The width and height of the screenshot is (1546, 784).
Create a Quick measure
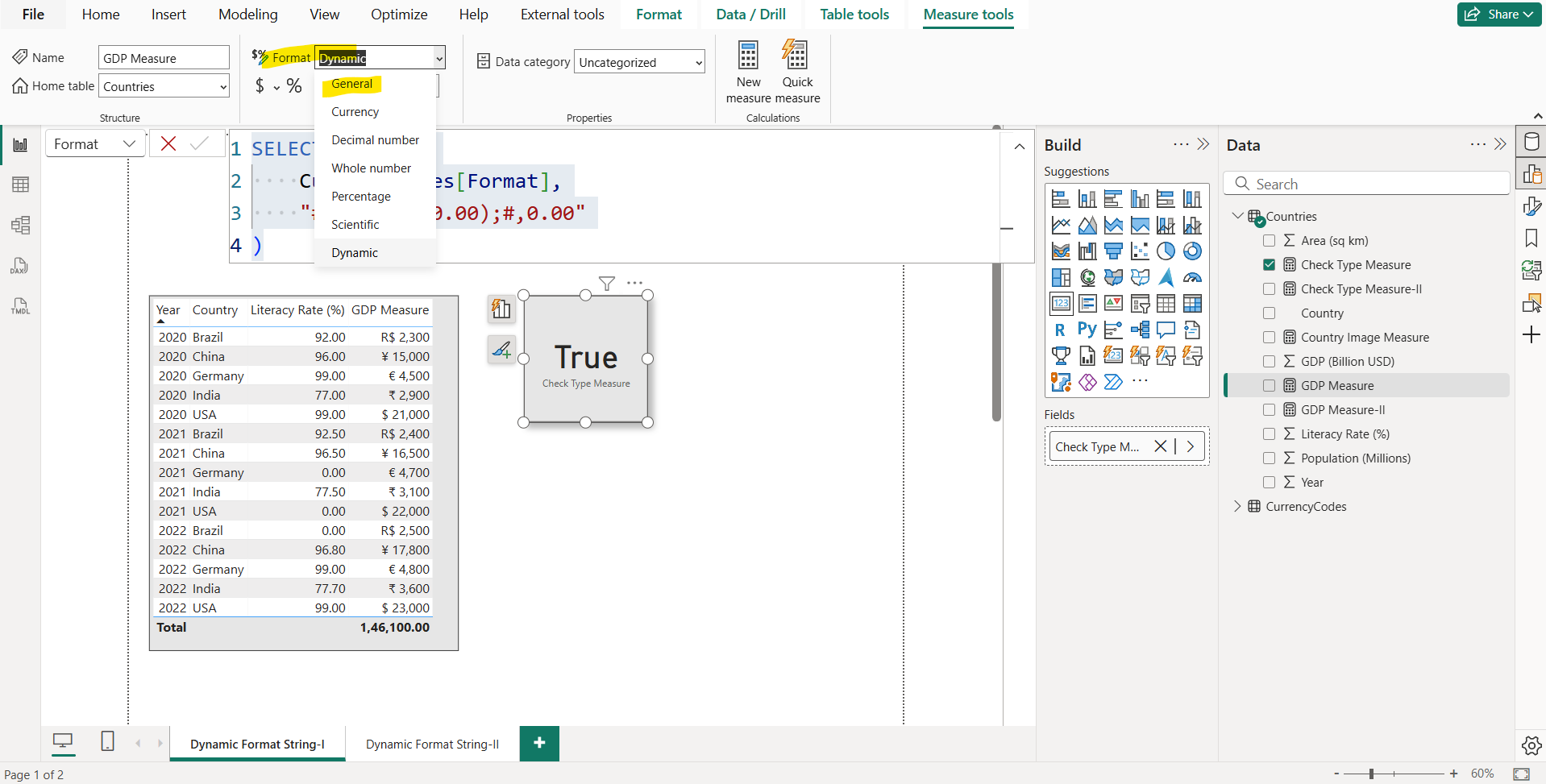(797, 71)
